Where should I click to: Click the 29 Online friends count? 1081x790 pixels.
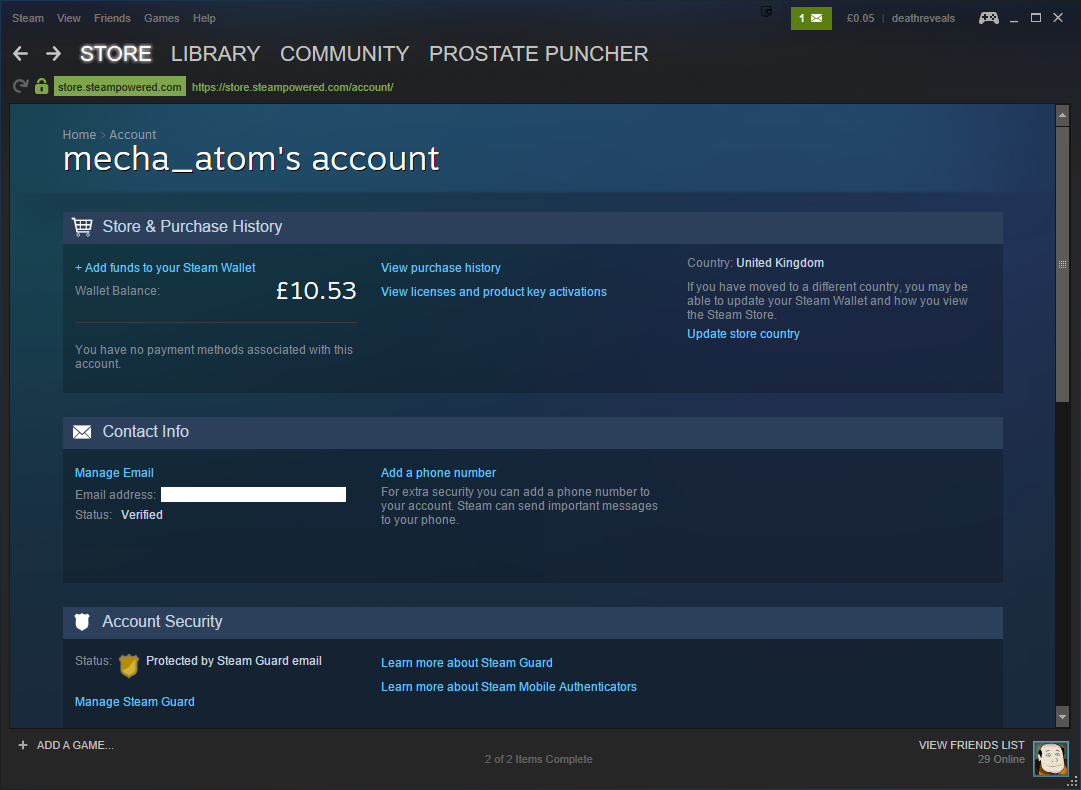pos(1001,760)
